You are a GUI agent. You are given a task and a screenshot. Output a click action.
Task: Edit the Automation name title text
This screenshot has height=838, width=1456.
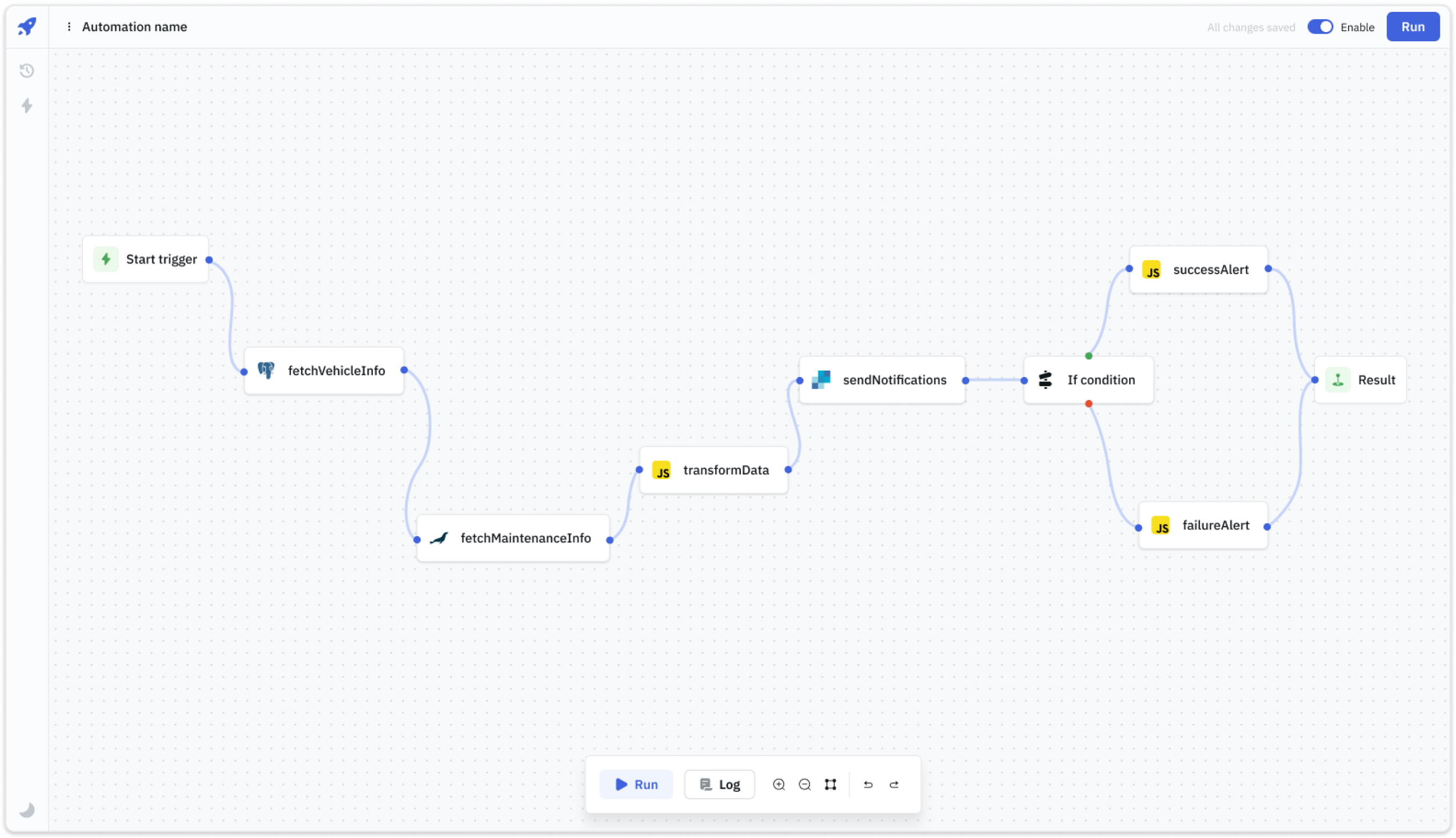coord(134,27)
